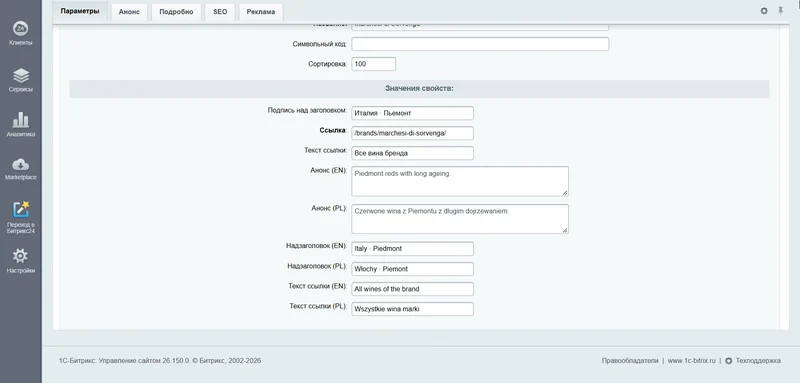Open the Сервисы sidebar section
This screenshot has width=800, height=383.
(x=20, y=80)
